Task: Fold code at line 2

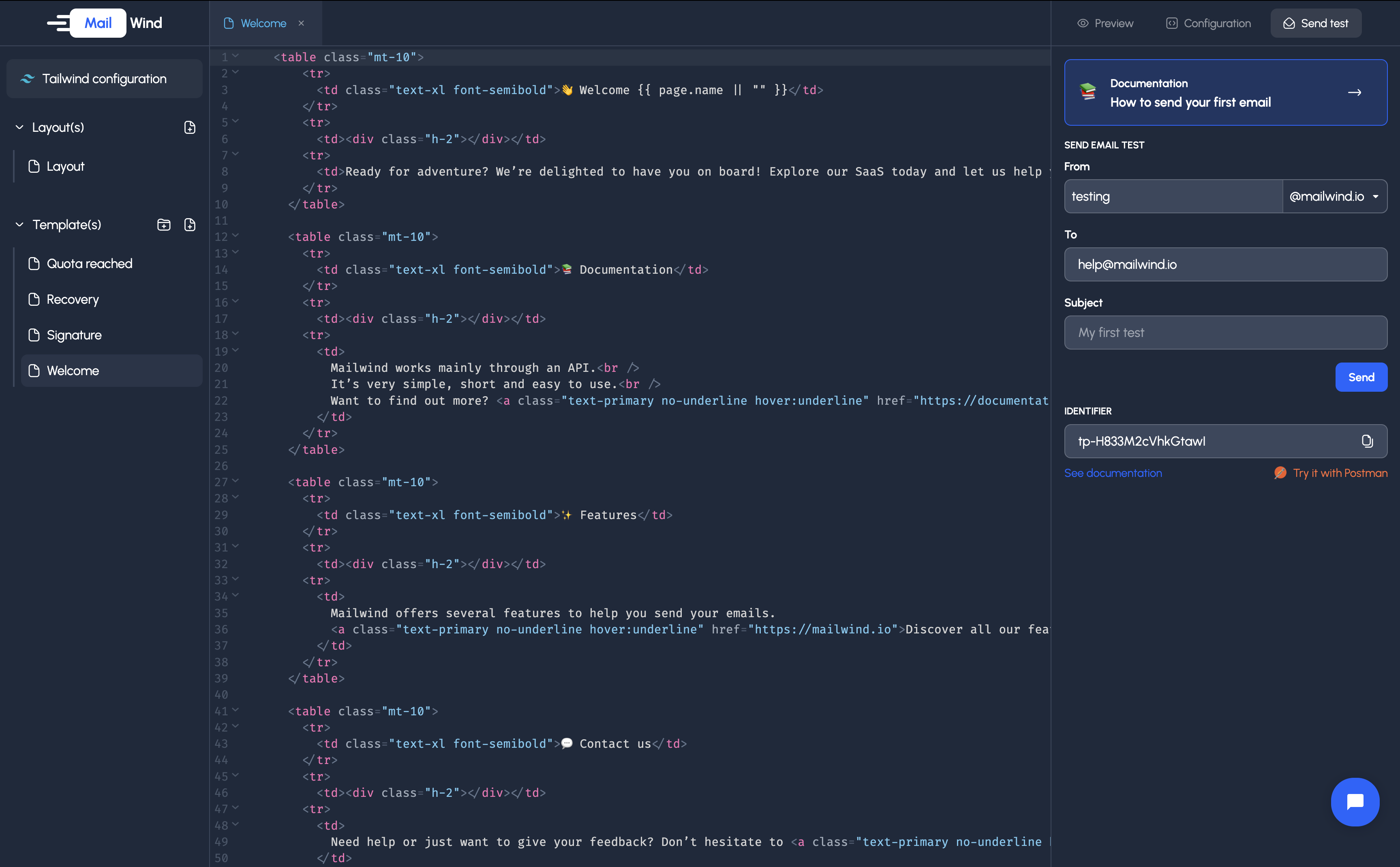Action: [235, 72]
